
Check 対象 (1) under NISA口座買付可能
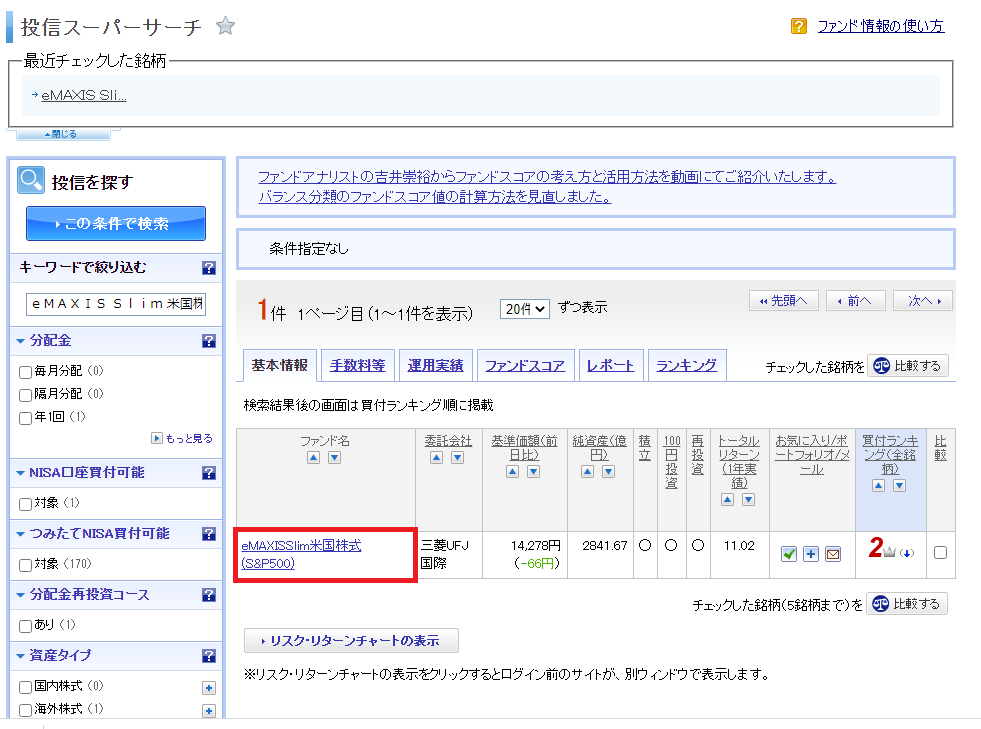(26, 504)
